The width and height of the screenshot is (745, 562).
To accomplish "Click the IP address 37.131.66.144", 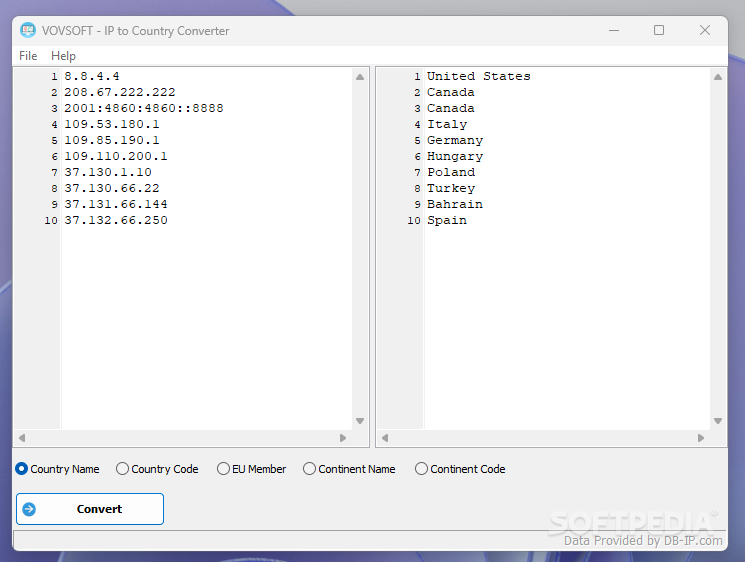I will tap(116, 204).
